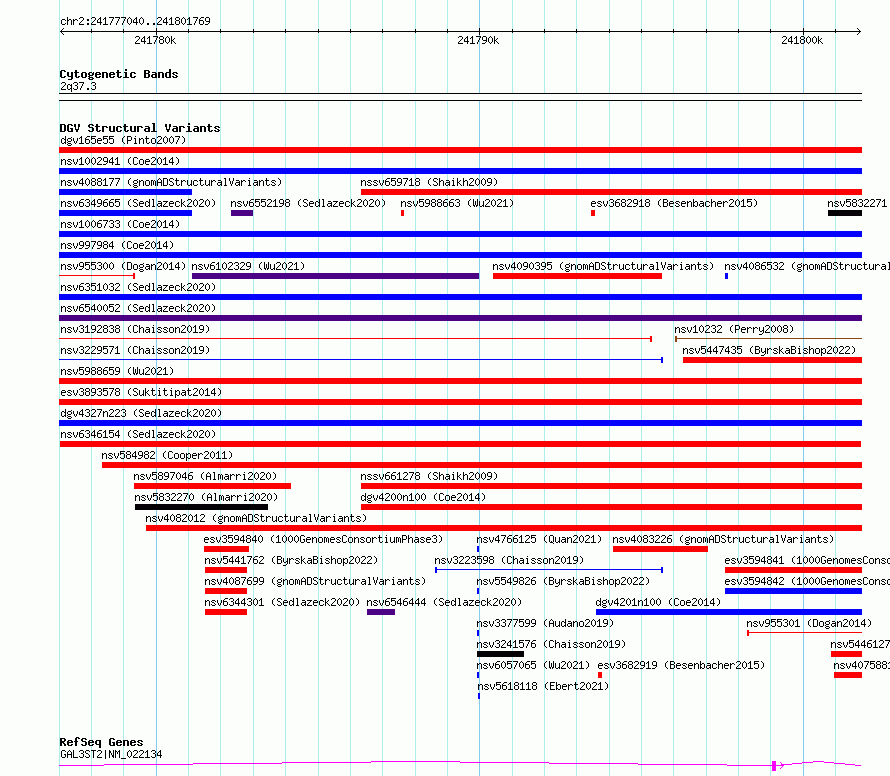The width and height of the screenshot is (890, 776).
Task: Click the purple nsv6546444 feature bar
Action: 381,613
